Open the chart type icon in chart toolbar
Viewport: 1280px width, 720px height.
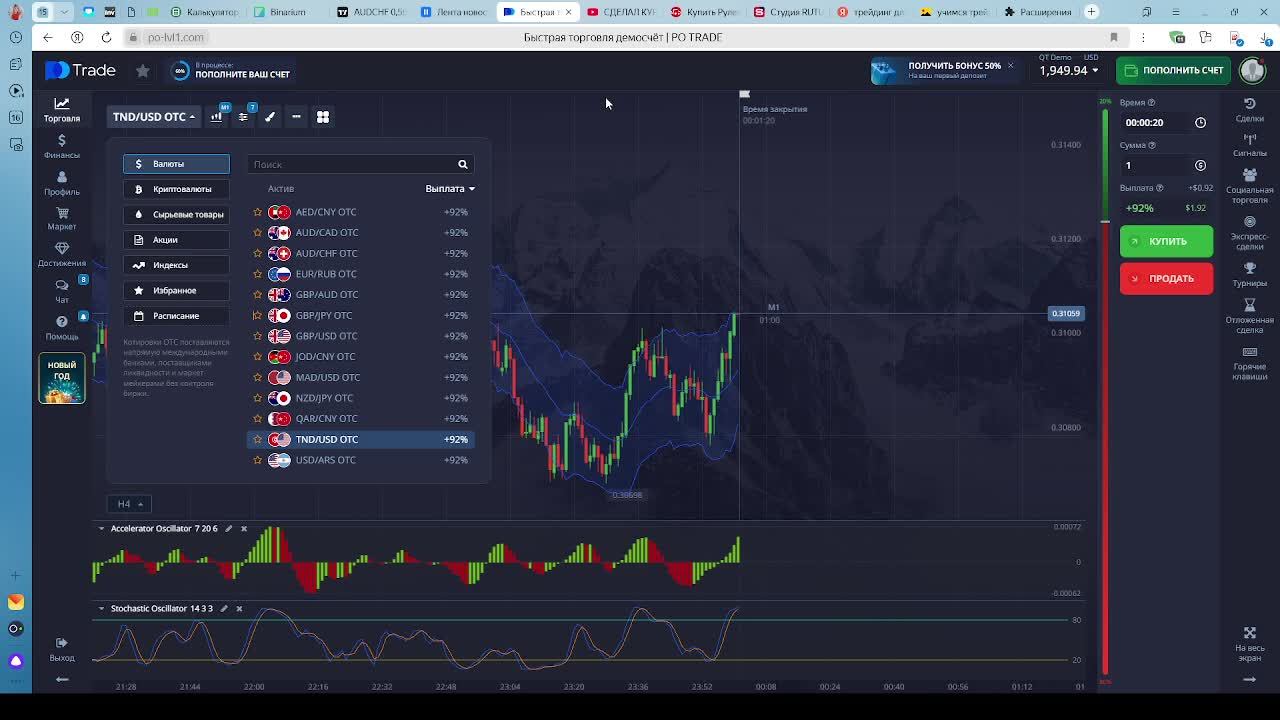(216, 117)
